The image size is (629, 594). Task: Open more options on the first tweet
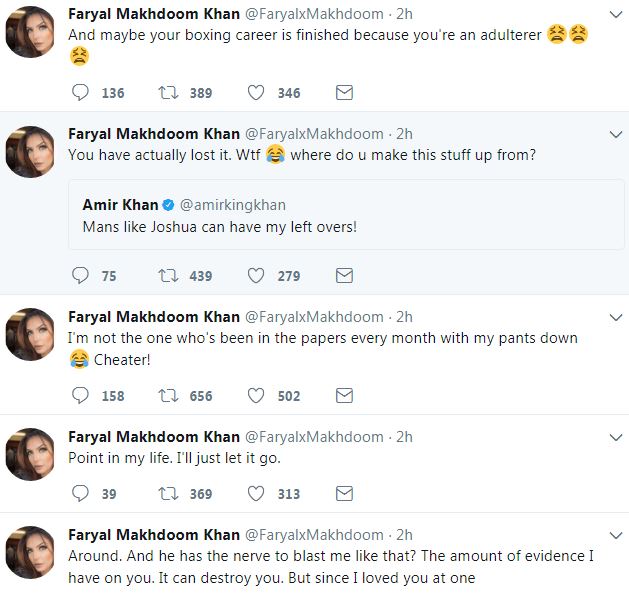pyautogui.click(x=614, y=14)
